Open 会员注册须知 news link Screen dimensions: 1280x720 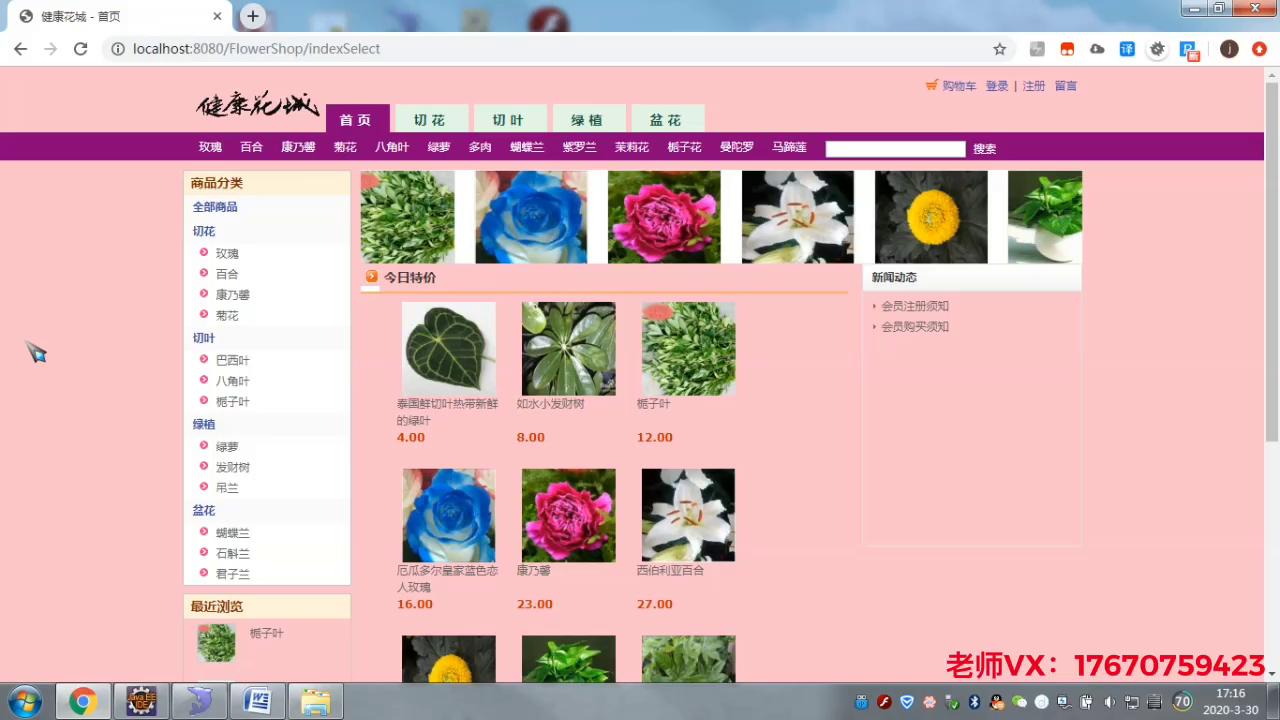coord(914,306)
